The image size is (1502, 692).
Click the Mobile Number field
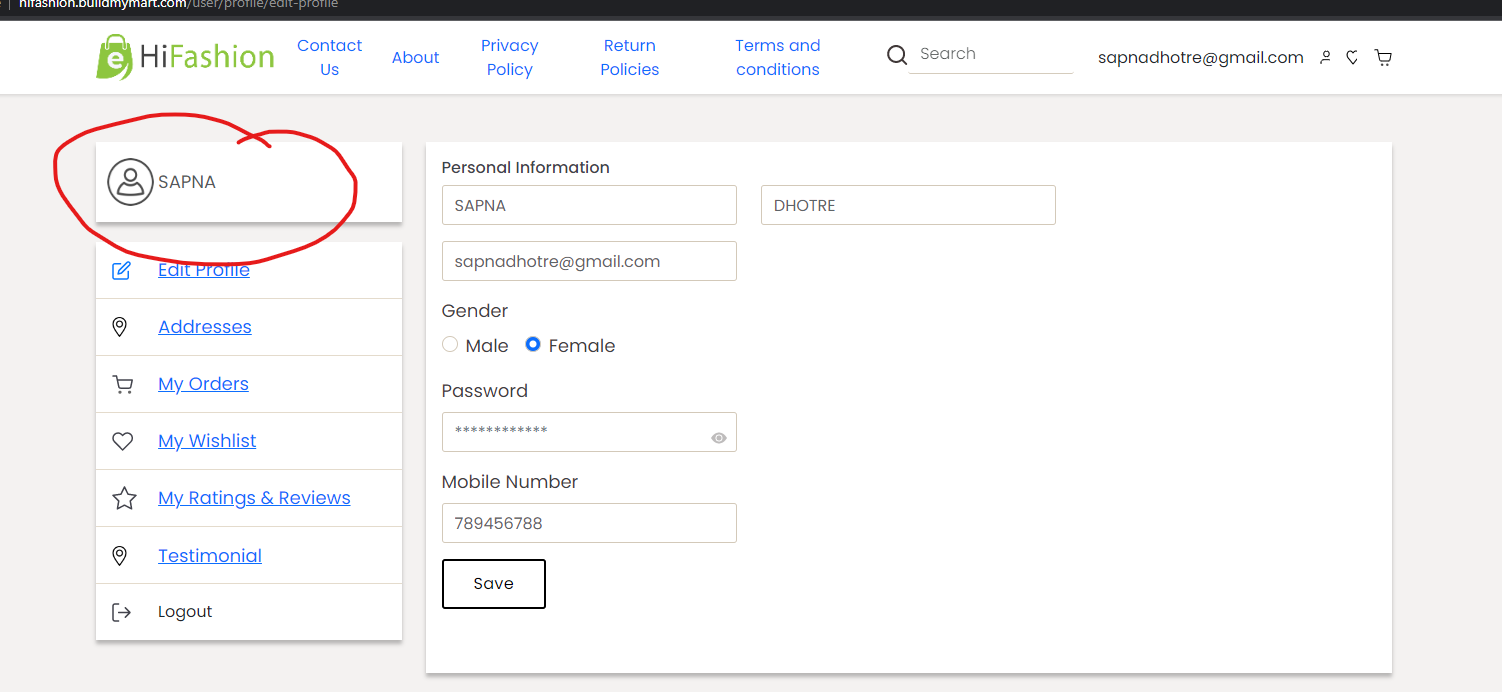[589, 523]
